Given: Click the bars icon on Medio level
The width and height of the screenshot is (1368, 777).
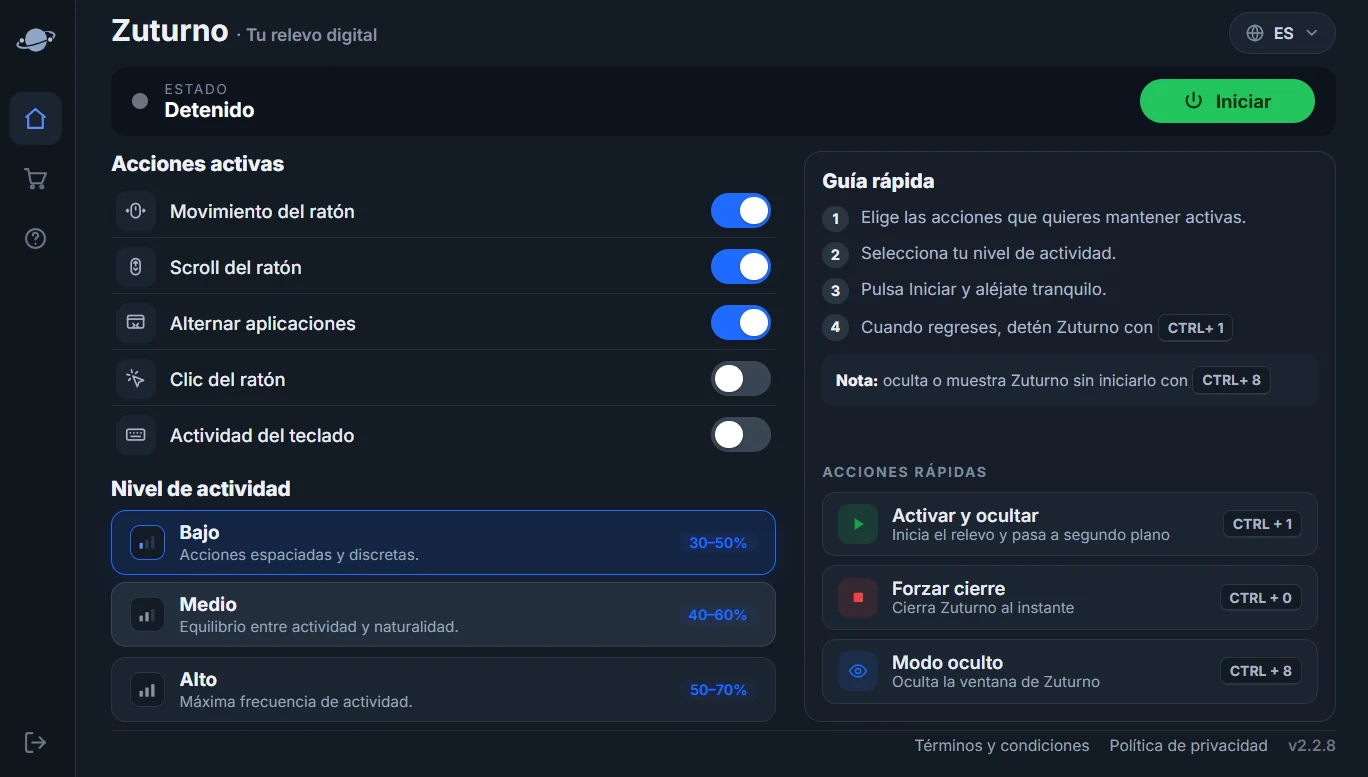Looking at the screenshot, I should pyautogui.click(x=148, y=615).
